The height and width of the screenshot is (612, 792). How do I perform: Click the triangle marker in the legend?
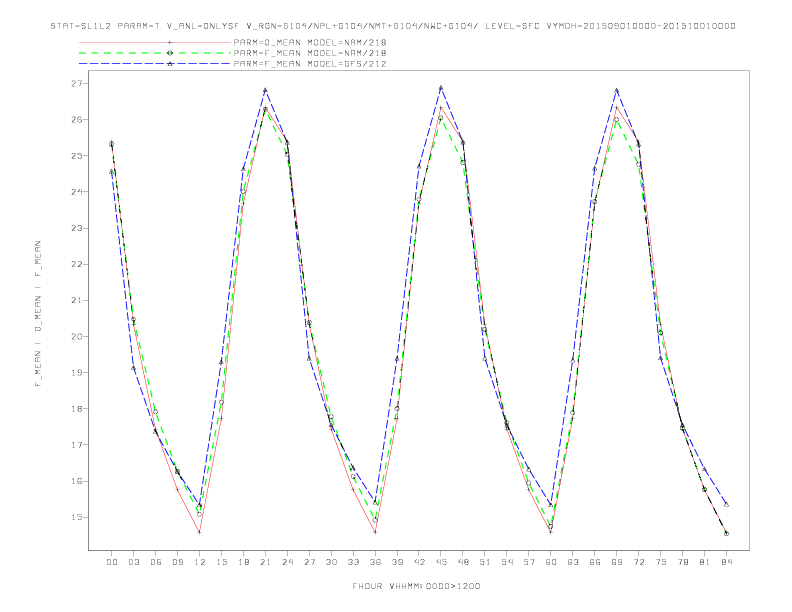170,64
